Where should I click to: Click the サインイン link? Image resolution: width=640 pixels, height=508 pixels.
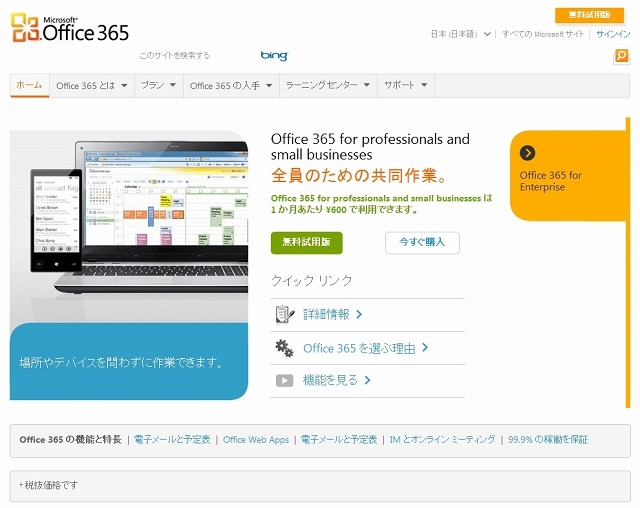(613, 34)
